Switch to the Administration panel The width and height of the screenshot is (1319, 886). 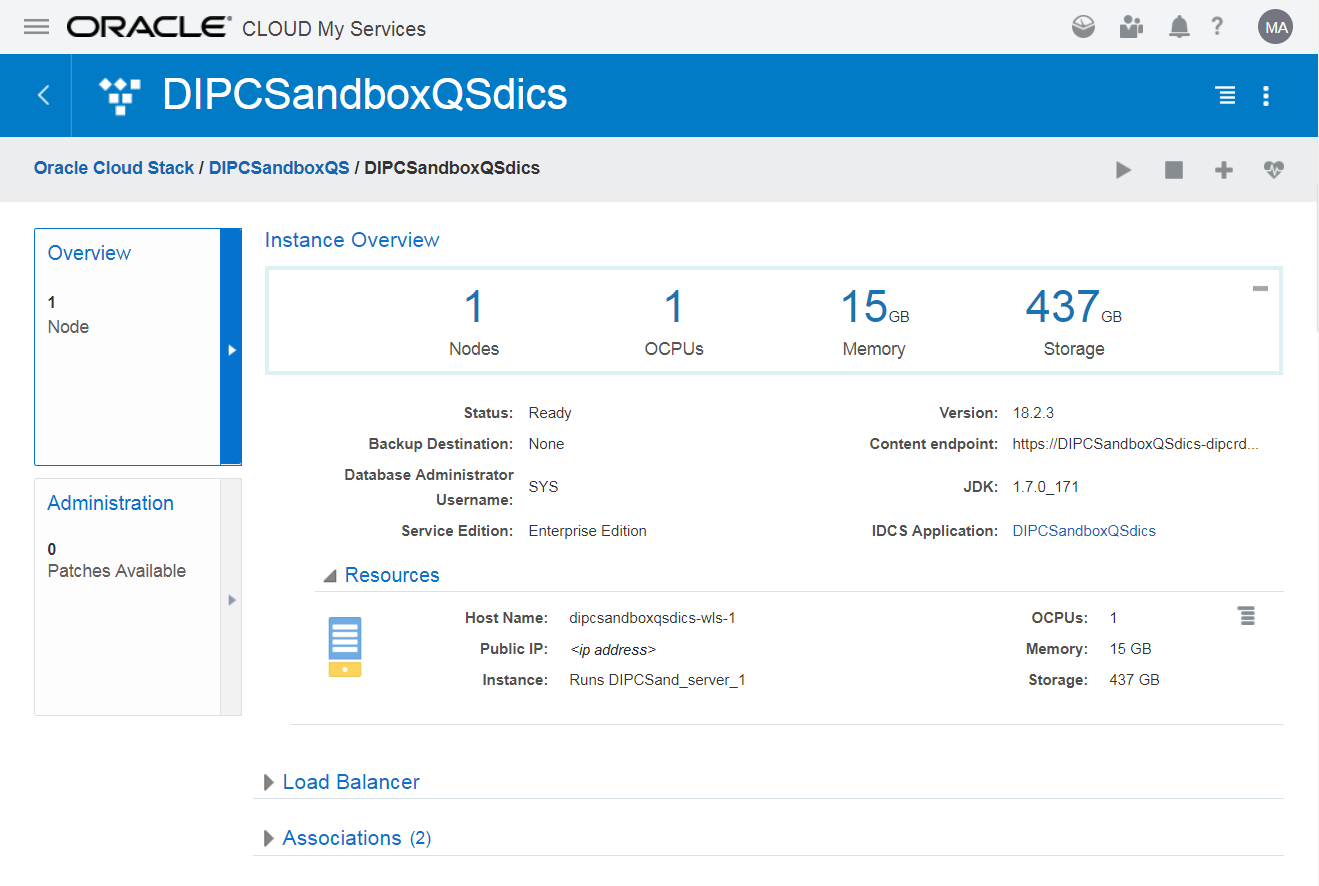110,503
